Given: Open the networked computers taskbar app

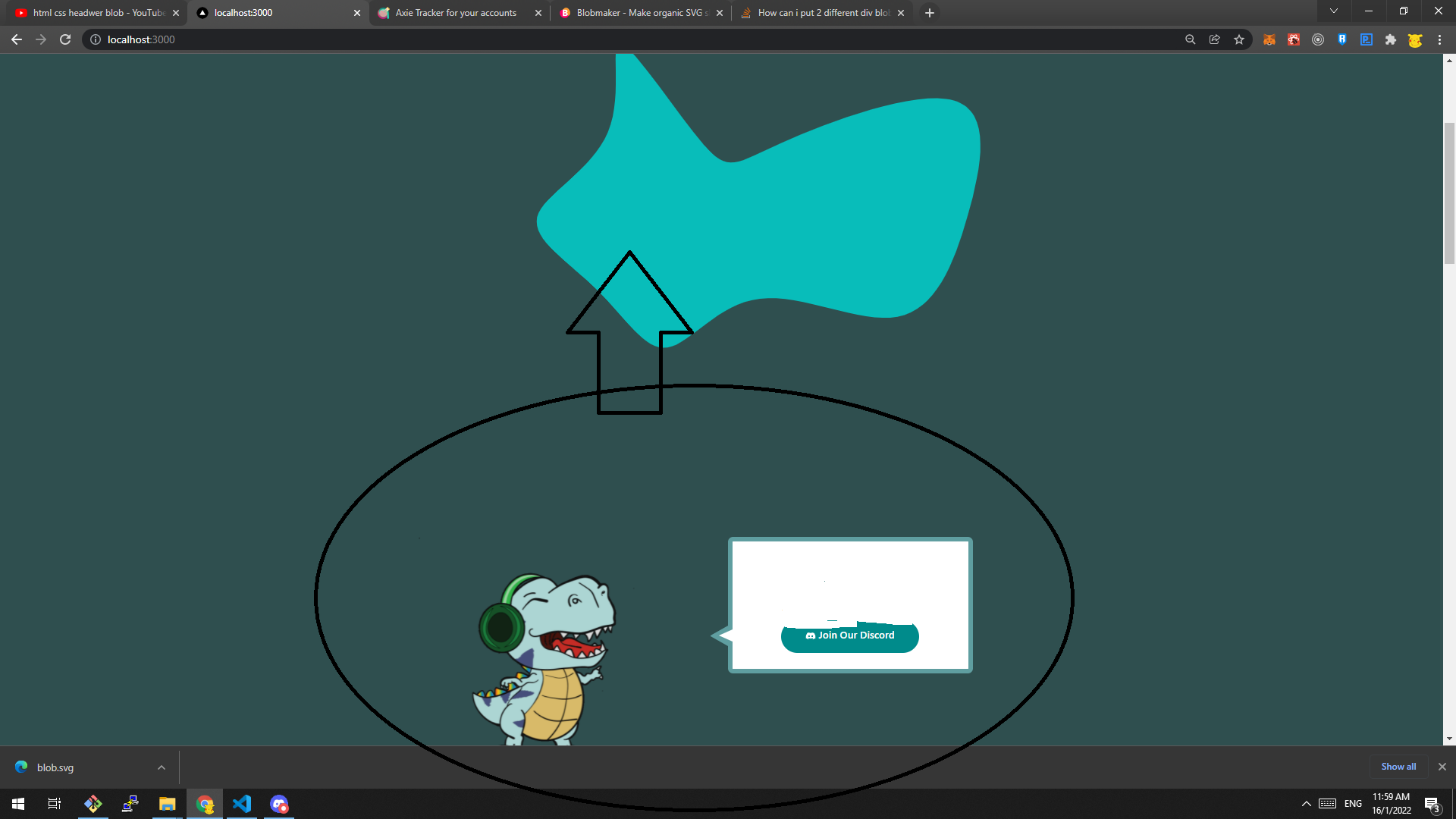Looking at the screenshot, I should [x=130, y=804].
